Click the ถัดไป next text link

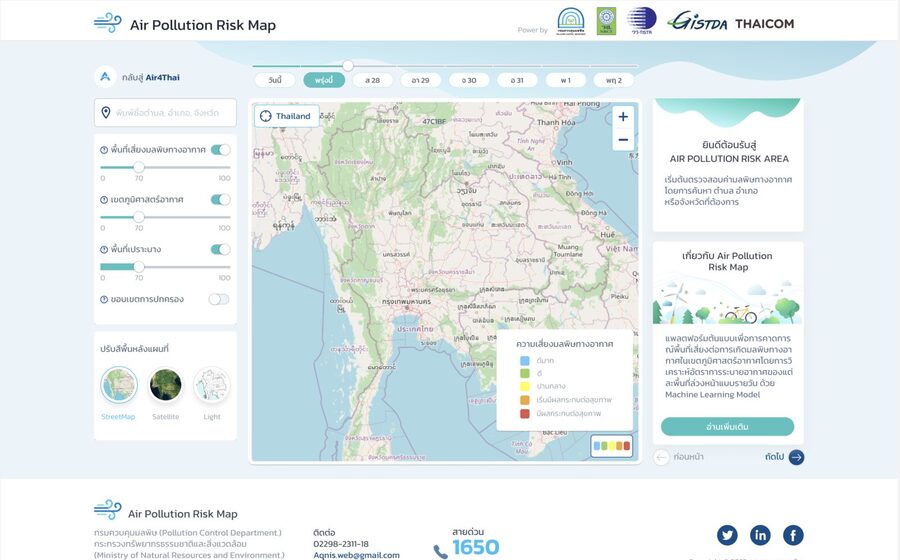click(774, 457)
